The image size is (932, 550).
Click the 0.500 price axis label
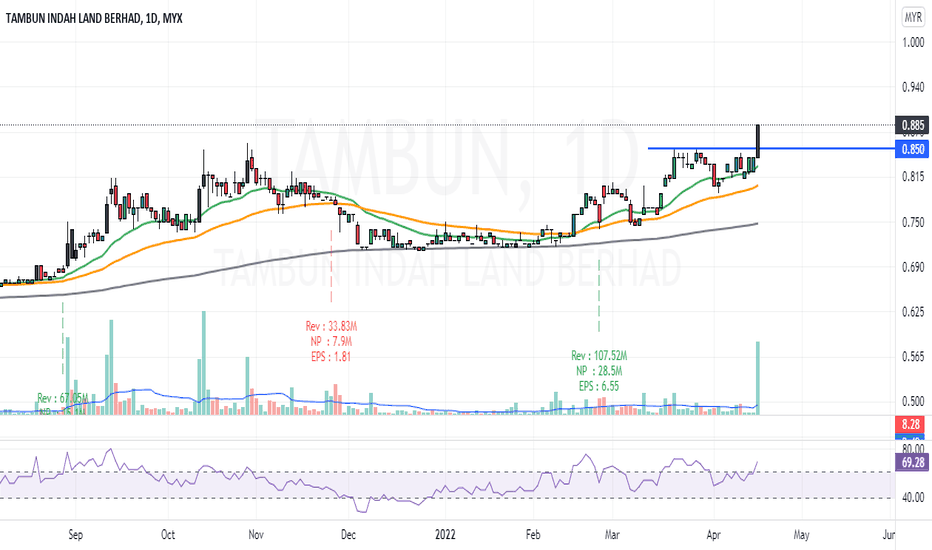point(913,401)
